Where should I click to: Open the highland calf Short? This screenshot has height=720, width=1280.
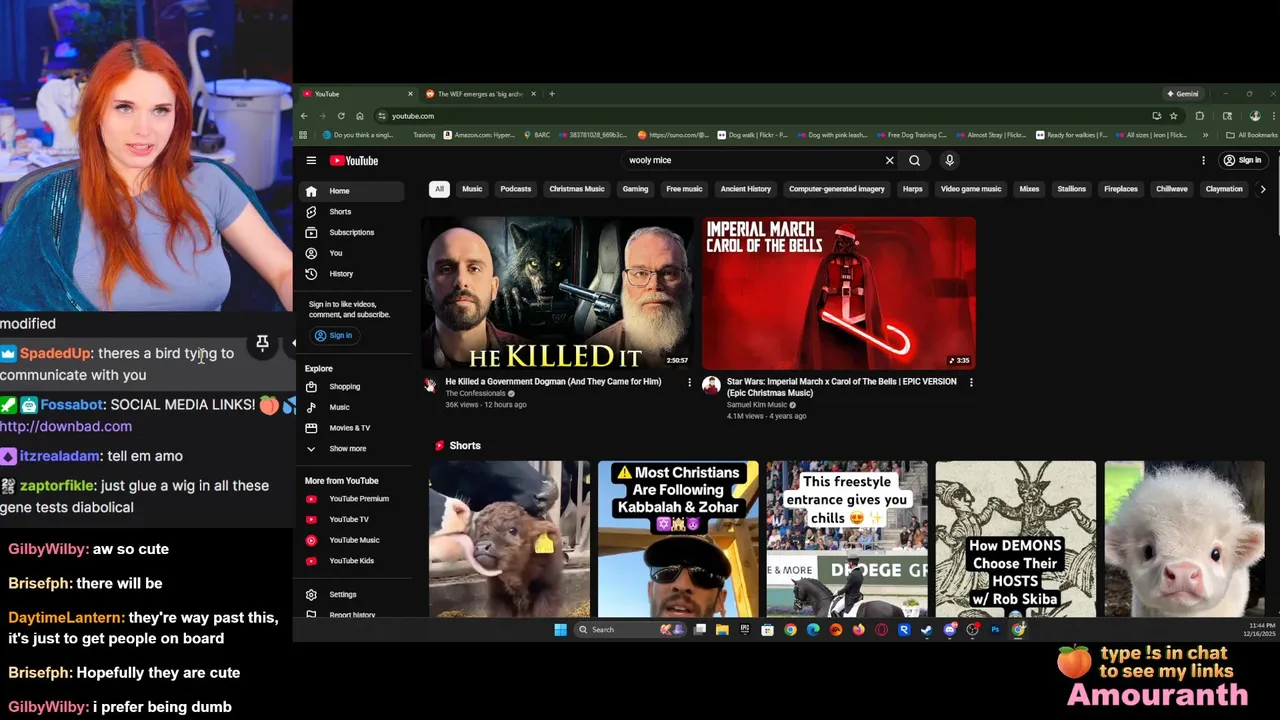pyautogui.click(x=509, y=539)
